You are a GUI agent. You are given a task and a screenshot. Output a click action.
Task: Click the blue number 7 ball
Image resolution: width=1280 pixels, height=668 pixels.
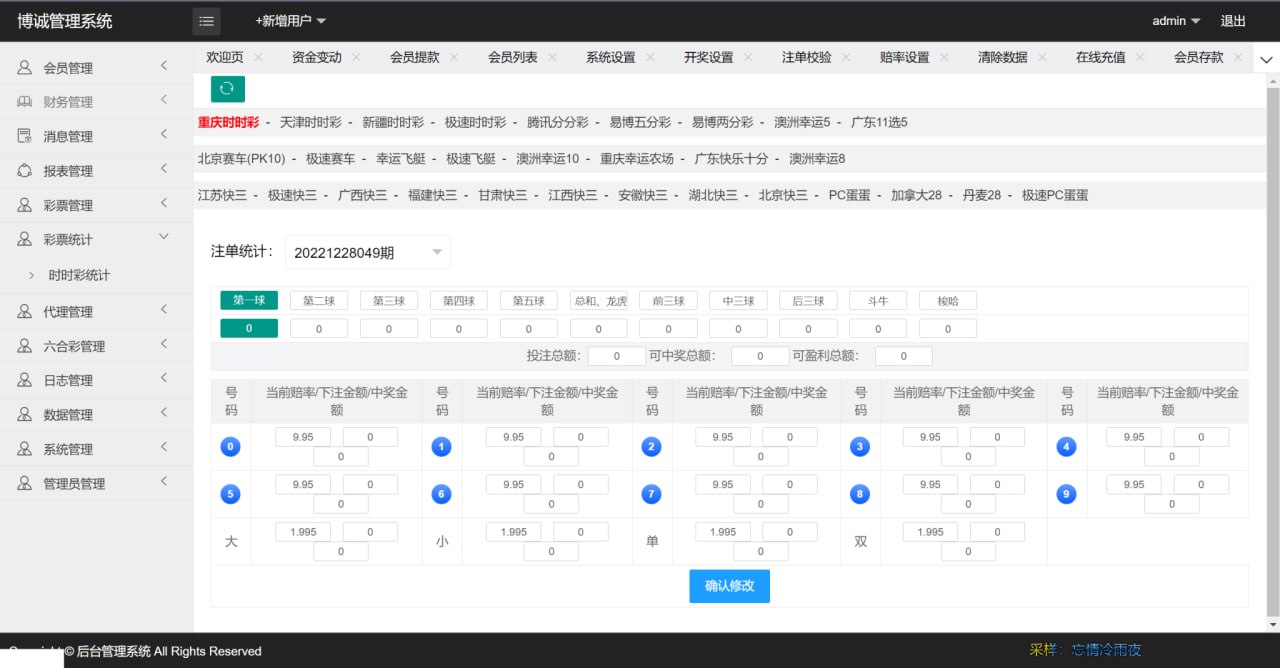coord(651,494)
